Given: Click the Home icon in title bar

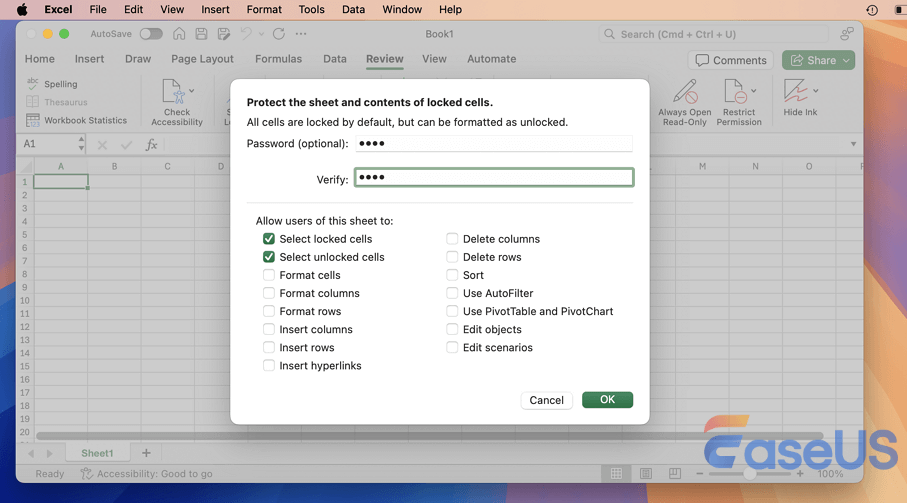Looking at the screenshot, I should pos(179,34).
